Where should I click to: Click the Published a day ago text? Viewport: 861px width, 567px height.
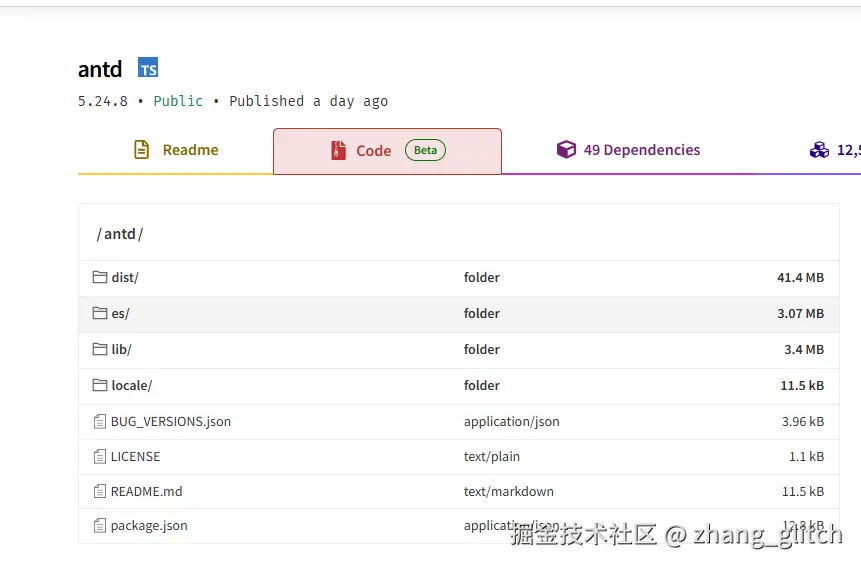pos(309,102)
